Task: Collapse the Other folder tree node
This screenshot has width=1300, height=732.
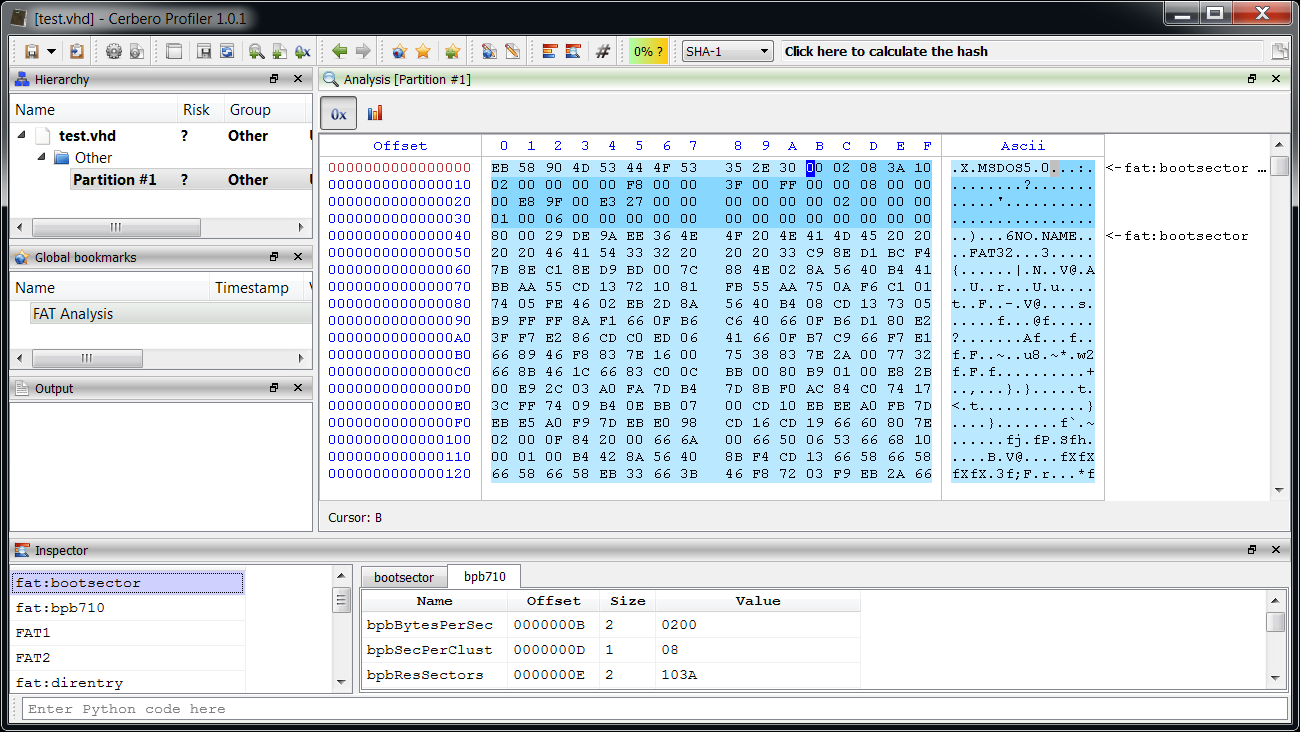Action: pyautogui.click(x=41, y=158)
